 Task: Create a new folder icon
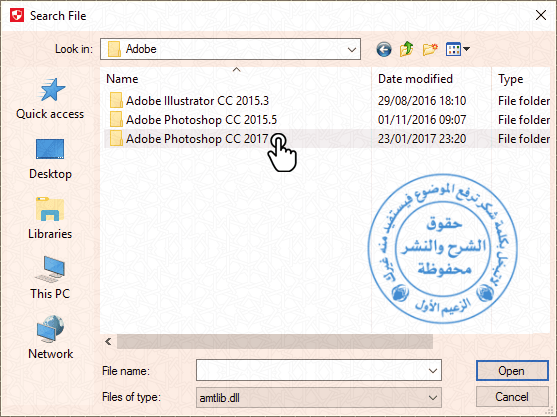pyautogui.click(x=430, y=49)
